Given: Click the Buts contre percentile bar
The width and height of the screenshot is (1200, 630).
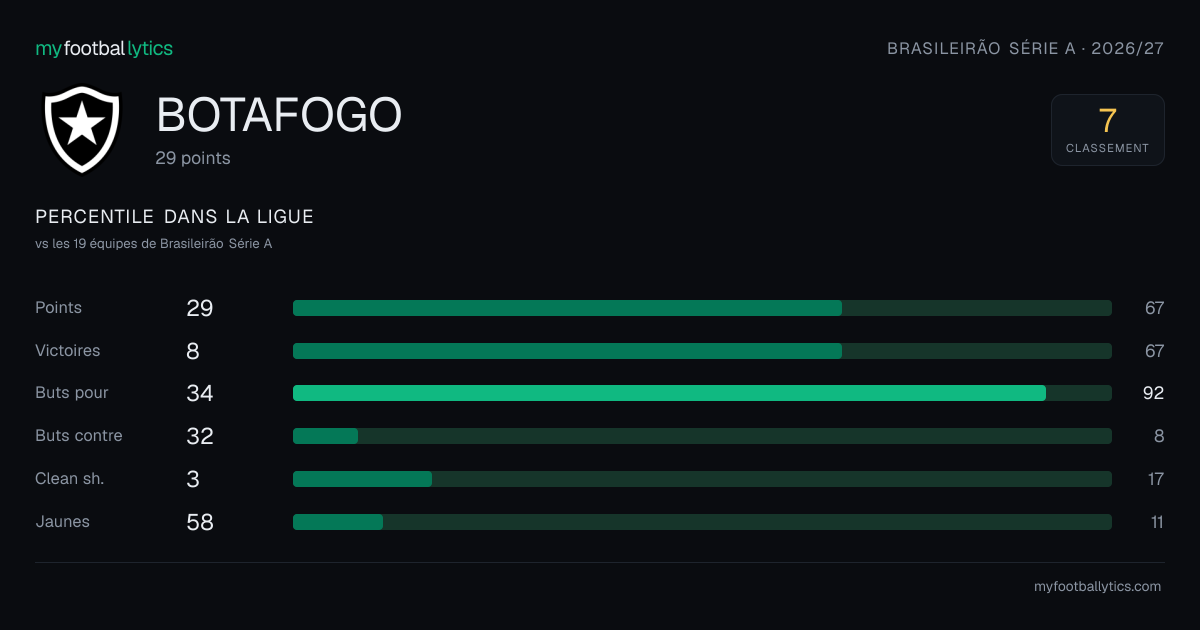Looking at the screenshot, I should click(702, 436).
